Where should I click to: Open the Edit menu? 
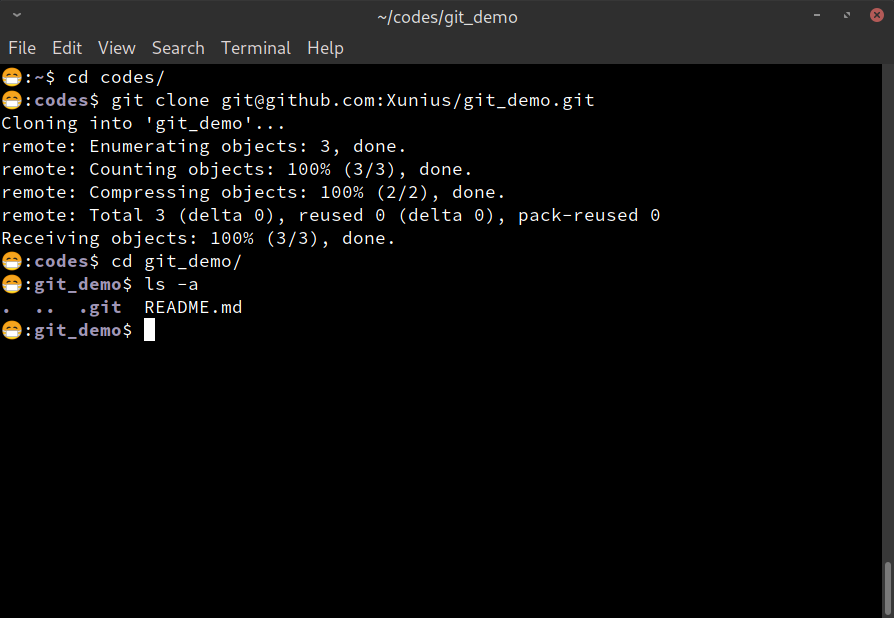click(67, 48)
